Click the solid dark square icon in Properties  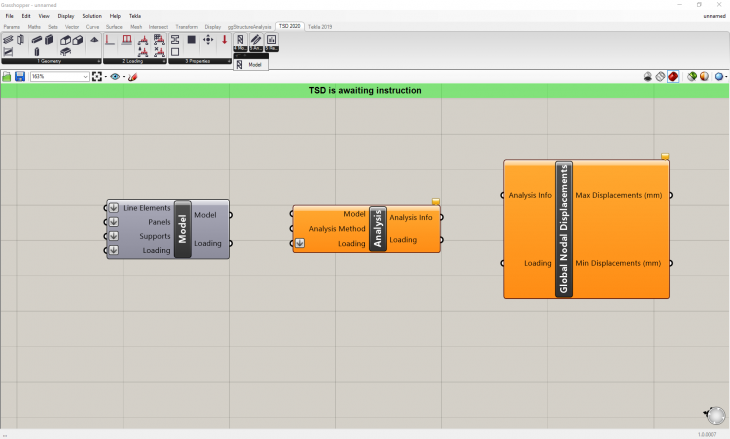[191, 40]
